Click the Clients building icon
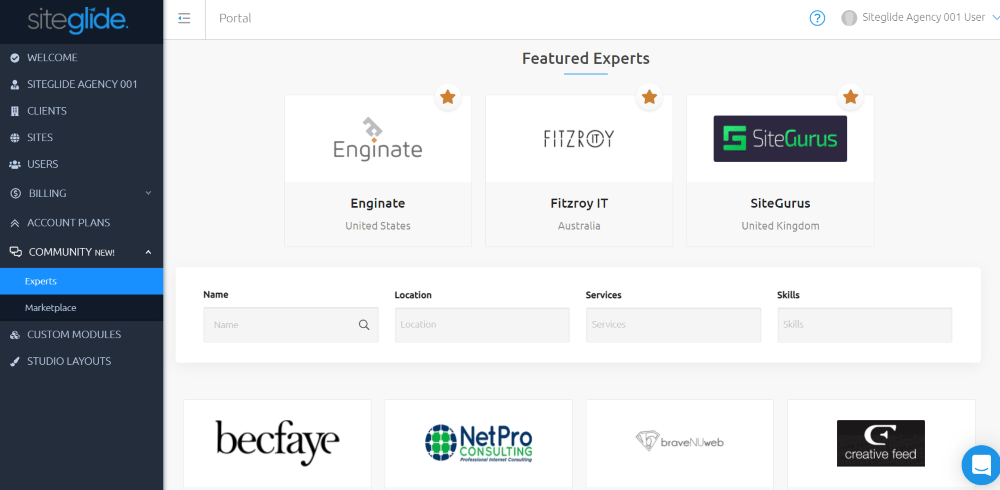1000x490 pixels. [15, 112]
